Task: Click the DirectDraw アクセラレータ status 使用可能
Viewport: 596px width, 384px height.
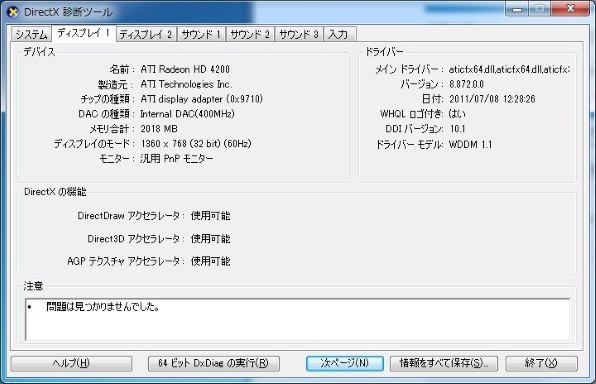Action: tap(211, 216)
